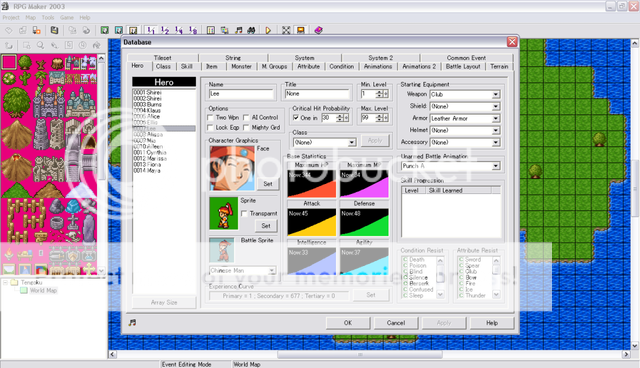
Task: Set map zoom to 1/2 scale
Action: tap(165, 30)
